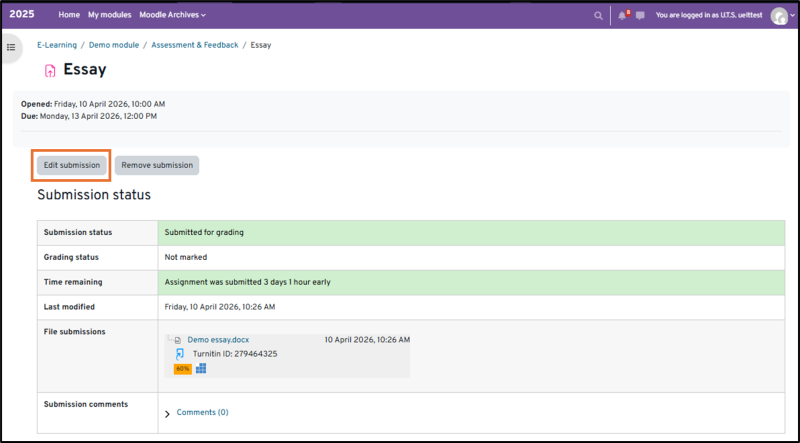Image resolution: width=800 pixels, height=443 pixels.
Task: Click the 'Submission status' section heading
Action: tap(94, 195)
